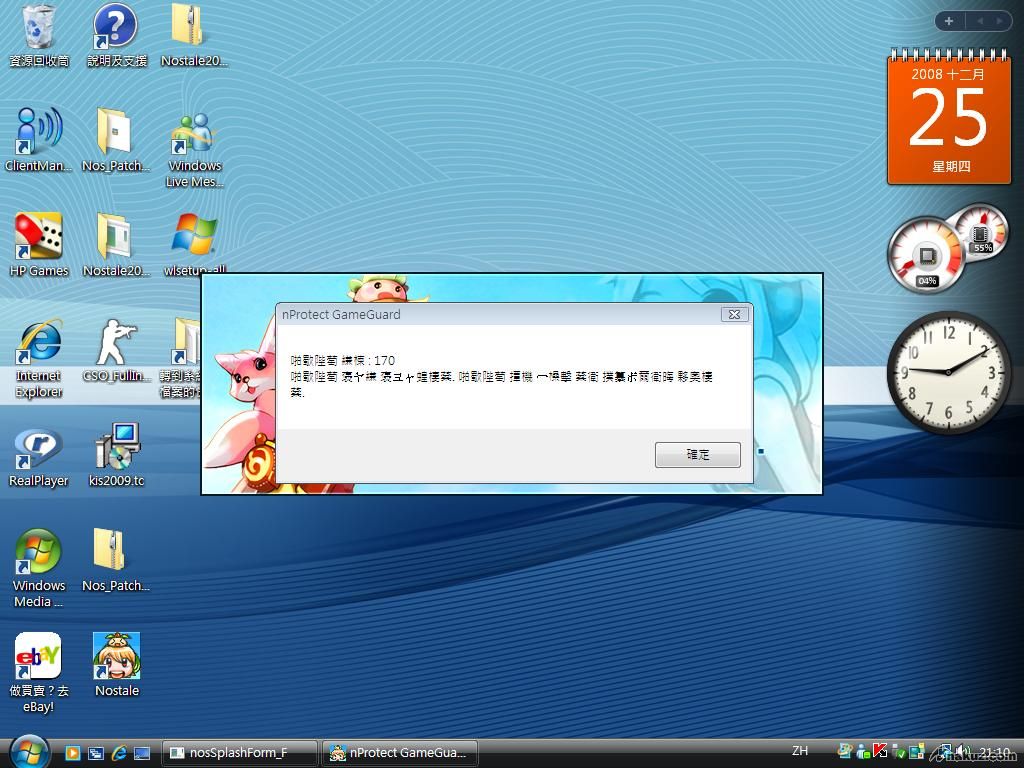Launch the RealPlayer desktop shortcut
The width and height of the screenshot is (1024, 768).
pyautogui.click(x=39, y=456)
